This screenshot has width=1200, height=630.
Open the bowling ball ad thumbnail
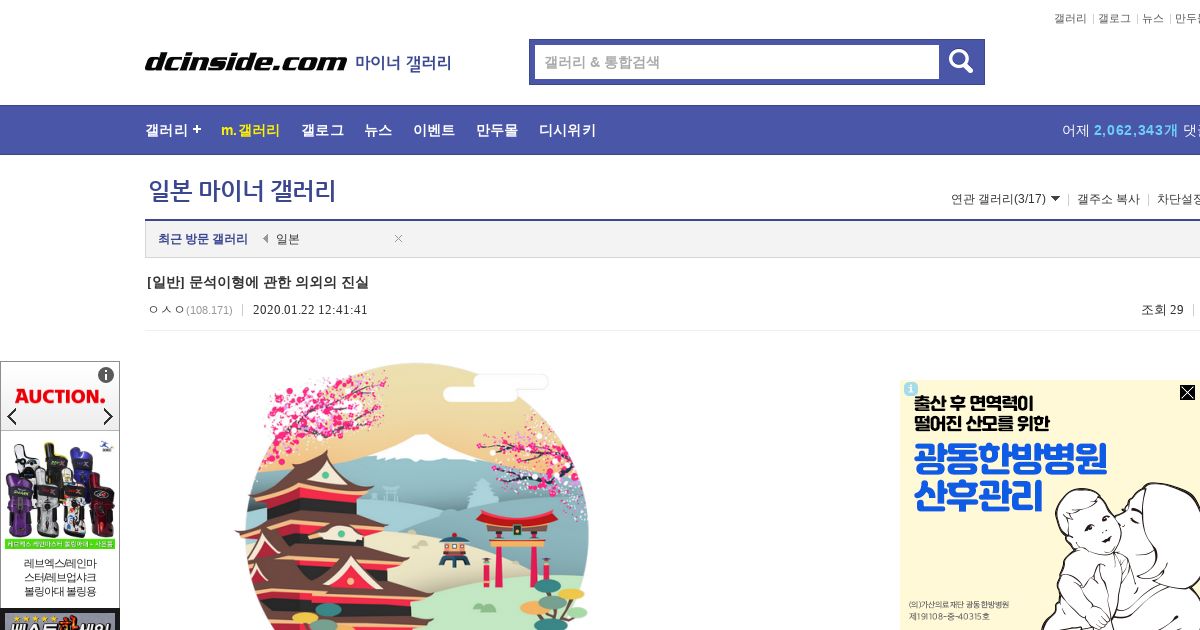click(x=60, y=492)
